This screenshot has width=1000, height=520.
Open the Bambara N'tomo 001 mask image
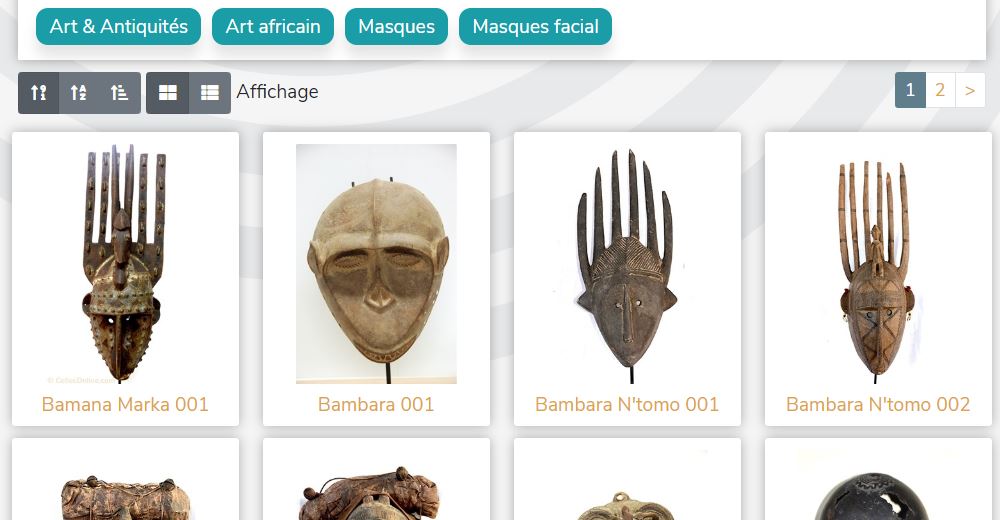coord(627,264)
